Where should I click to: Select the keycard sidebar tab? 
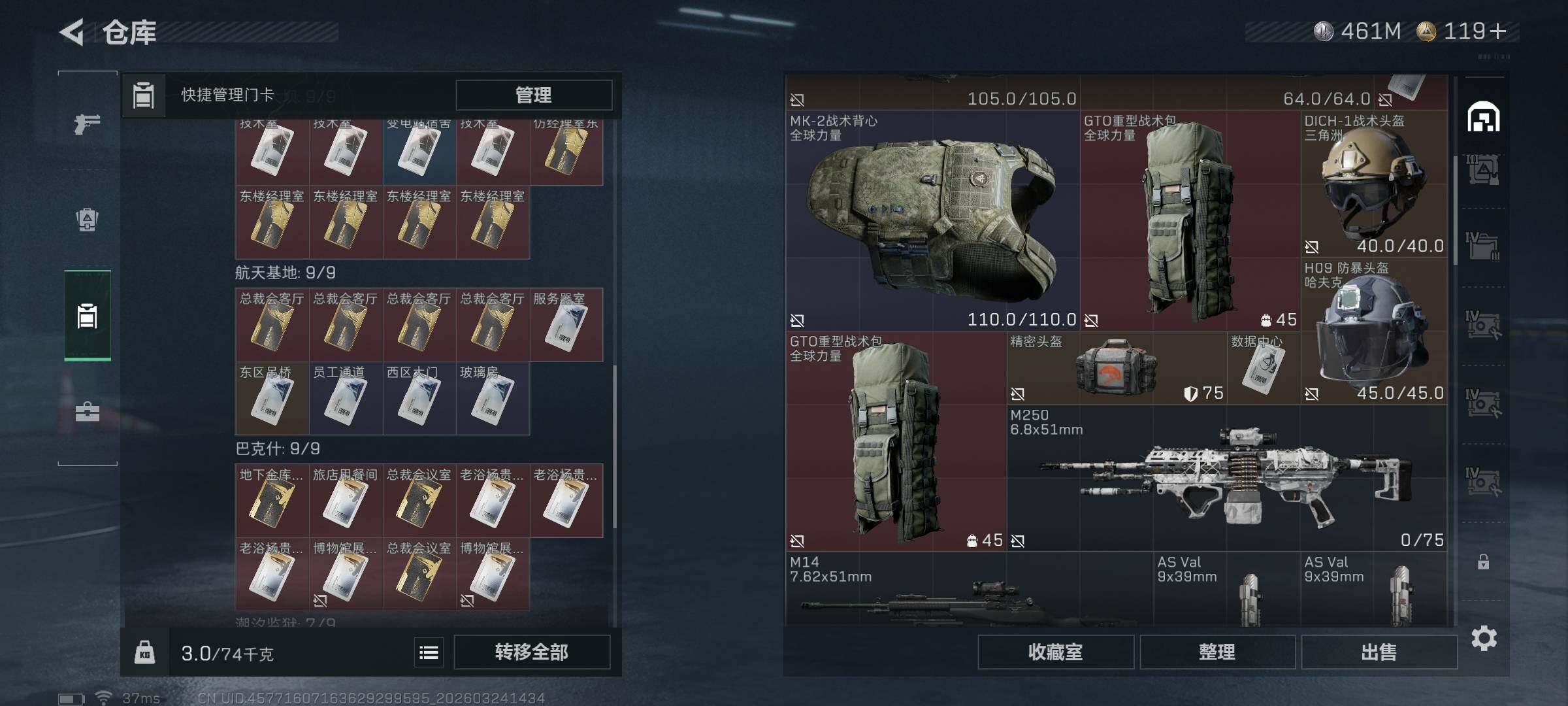(87, 316)
